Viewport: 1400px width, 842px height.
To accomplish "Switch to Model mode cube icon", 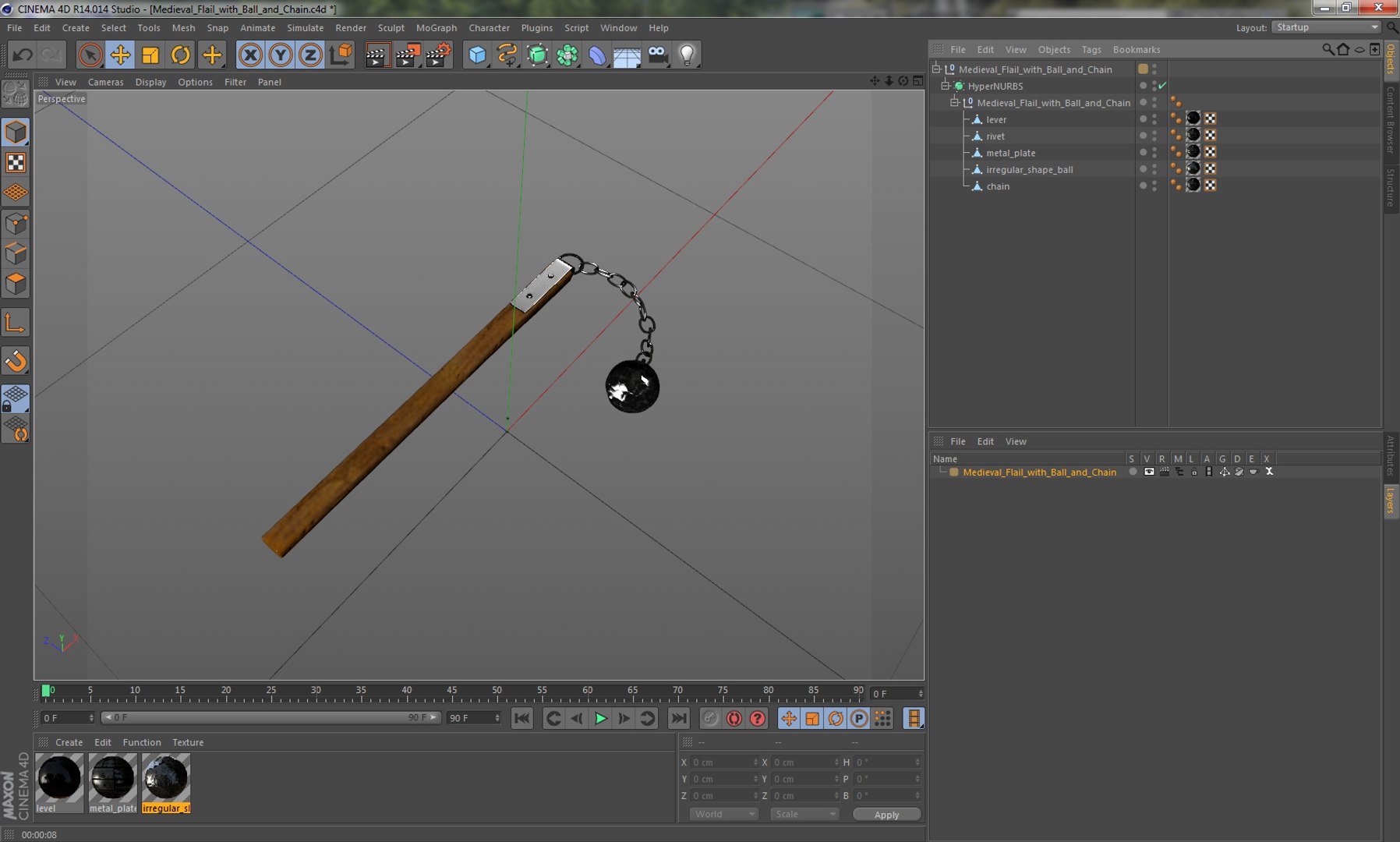I will (x=16, y=133).
